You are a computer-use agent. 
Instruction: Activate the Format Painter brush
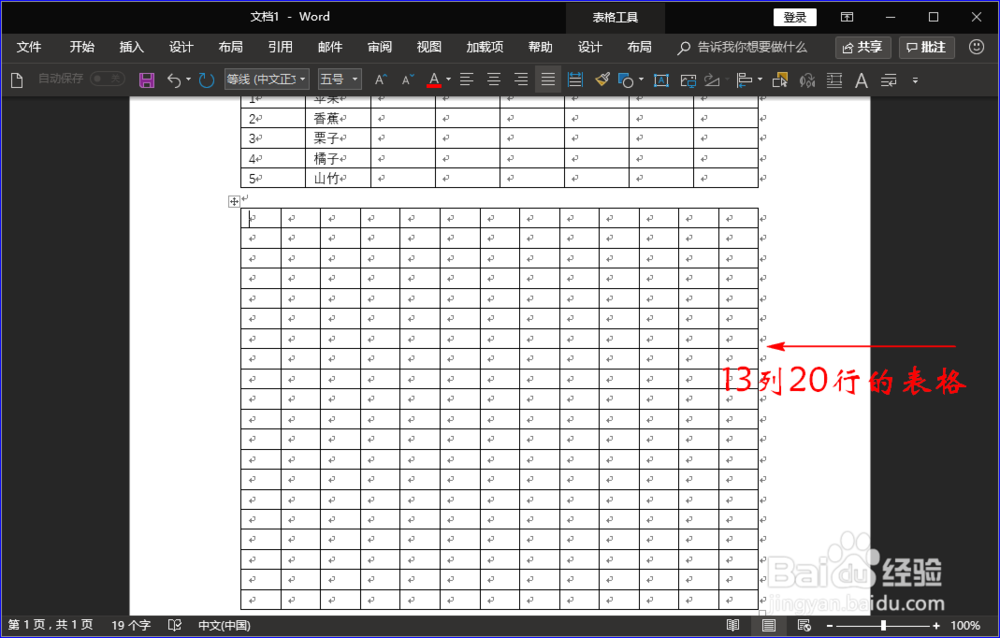coord(602,80)
